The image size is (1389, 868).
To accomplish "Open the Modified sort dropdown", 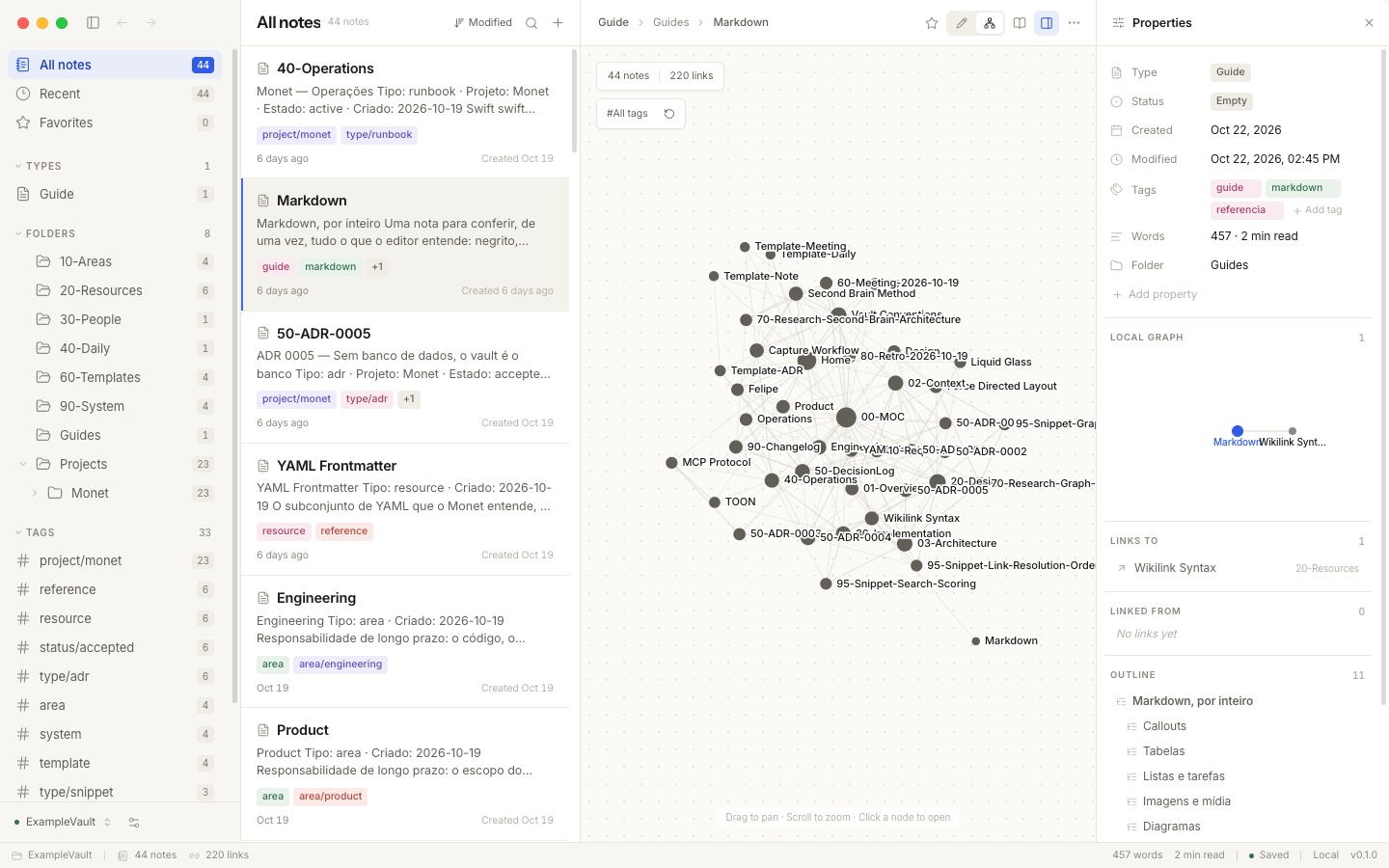I will (483, 23).
